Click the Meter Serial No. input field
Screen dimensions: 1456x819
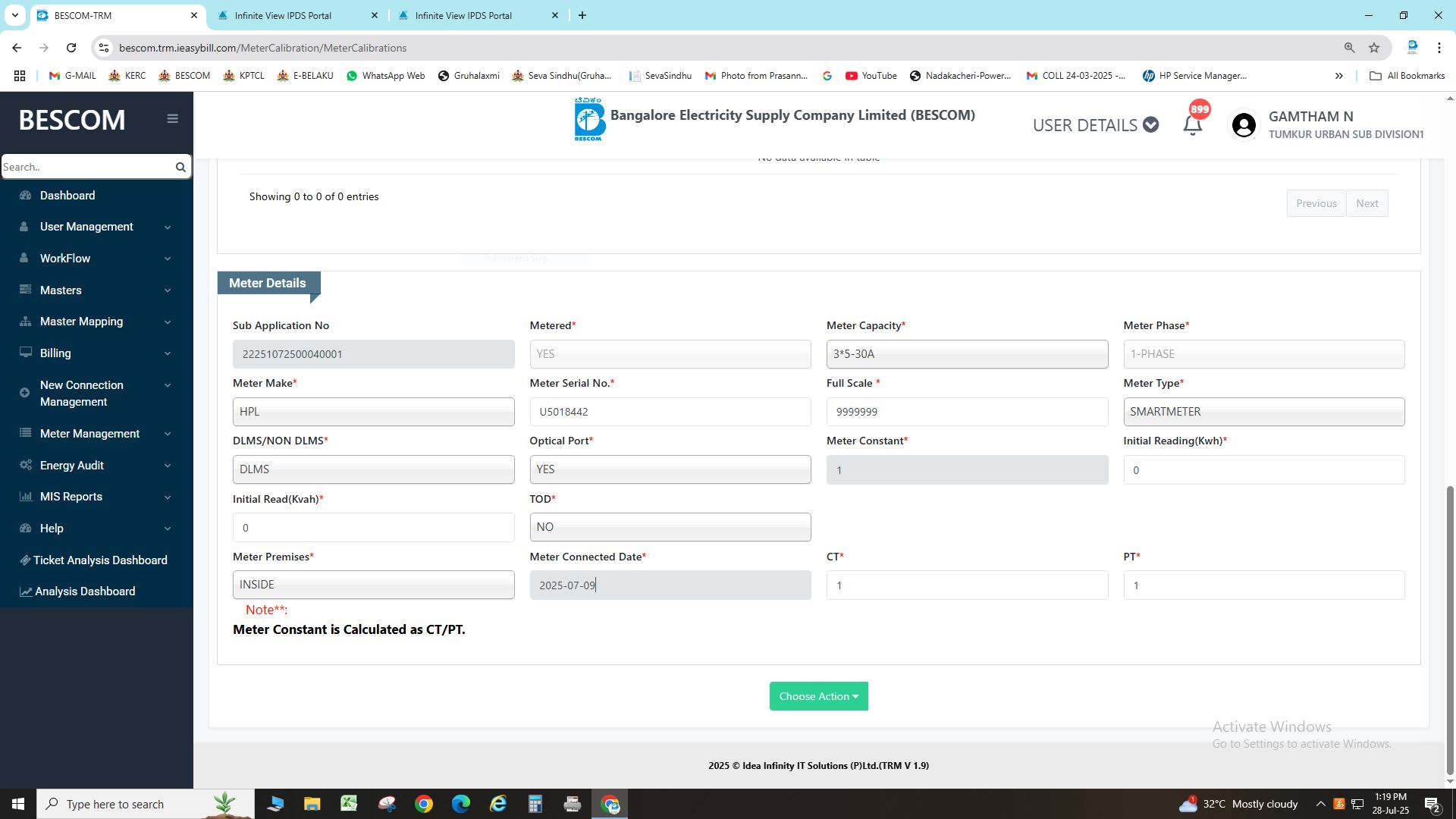(670, 412)
